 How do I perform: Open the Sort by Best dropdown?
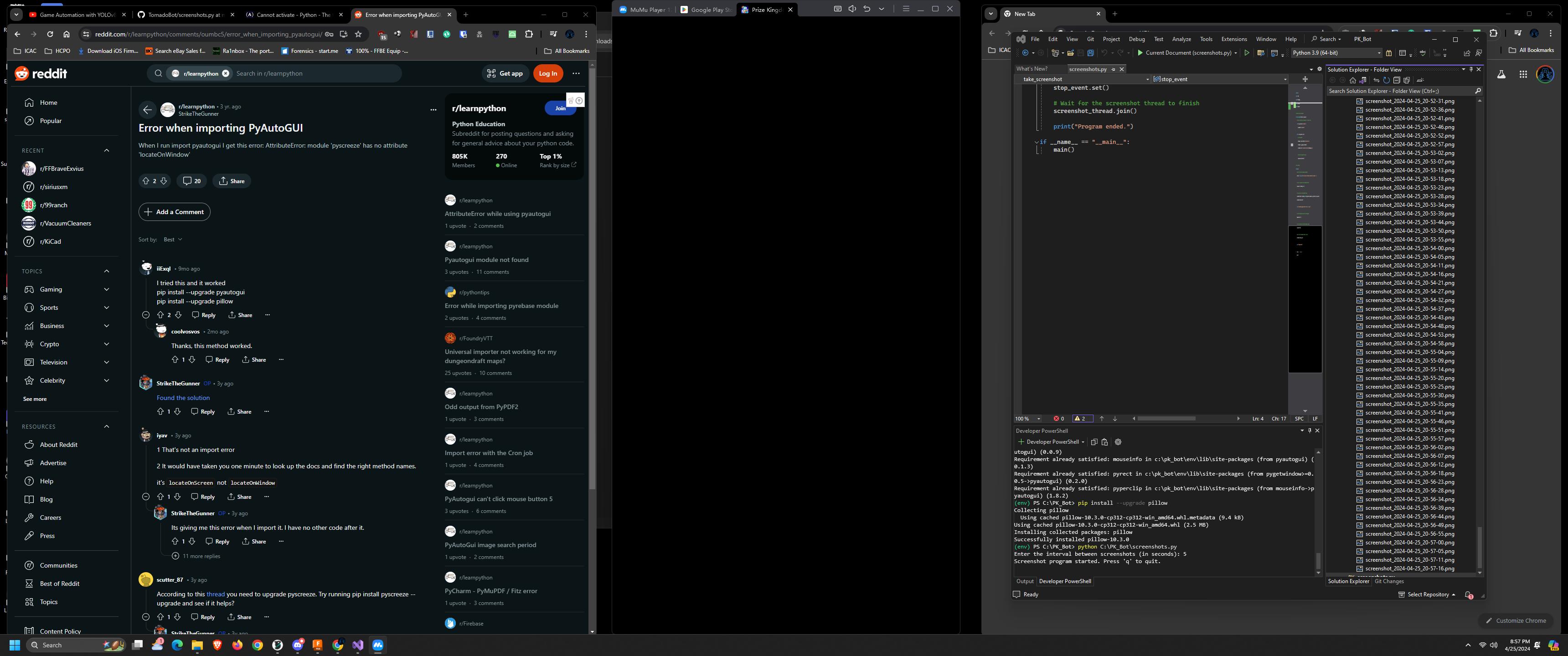173,240
